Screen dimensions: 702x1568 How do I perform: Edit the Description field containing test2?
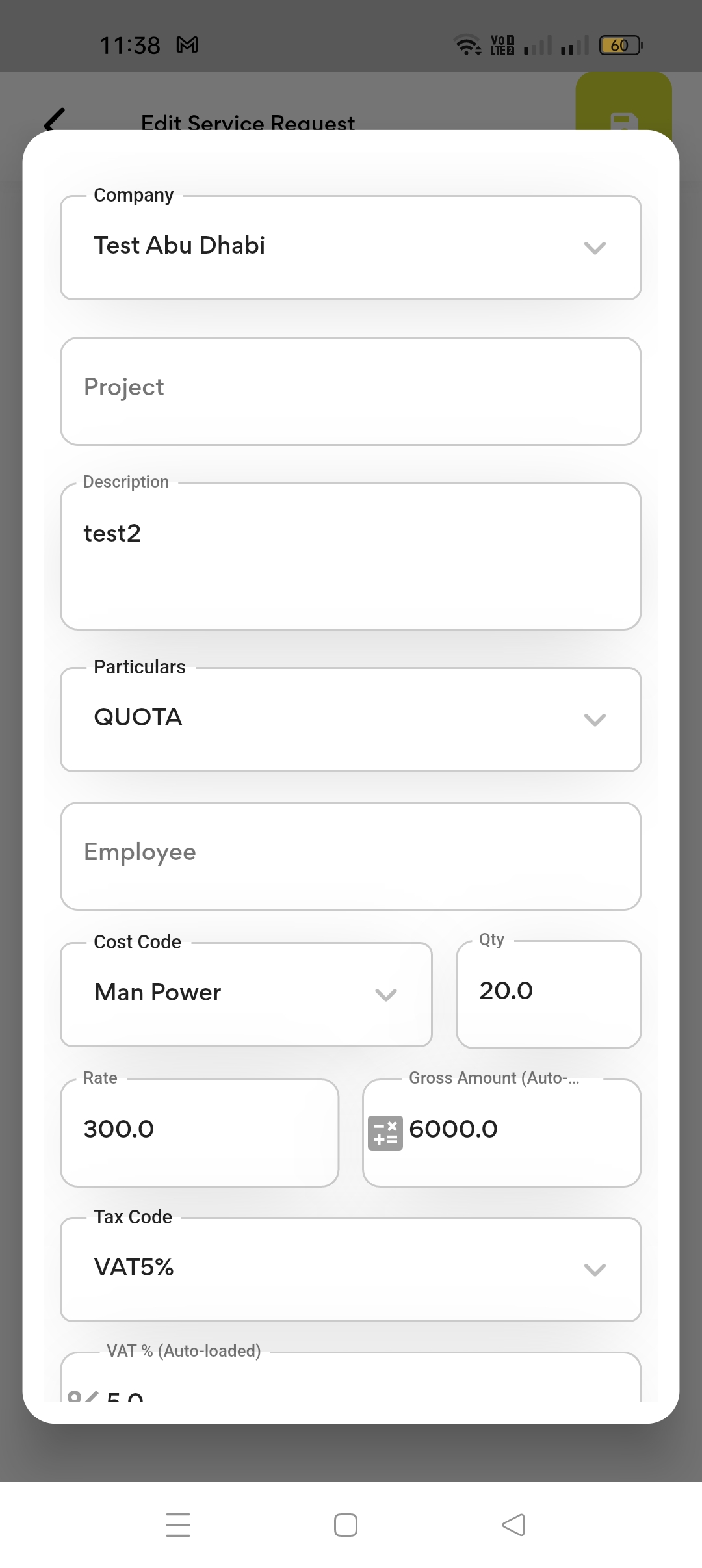pyautogui.click(x=350, y=556)
